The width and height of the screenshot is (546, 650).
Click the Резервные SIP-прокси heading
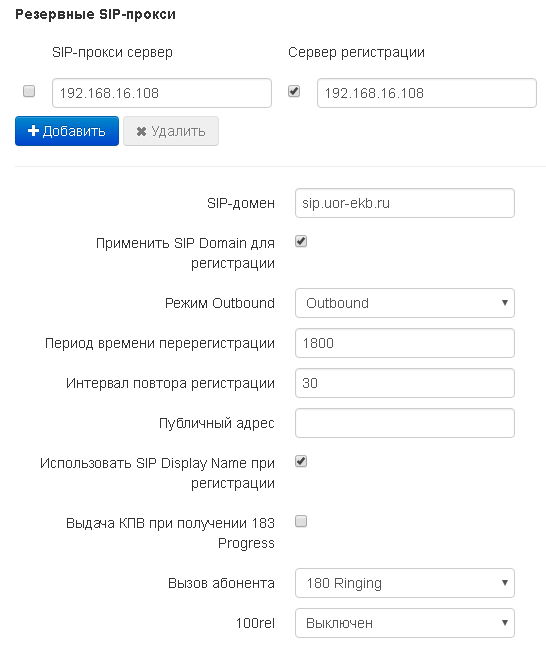click(x=95, y=15)
